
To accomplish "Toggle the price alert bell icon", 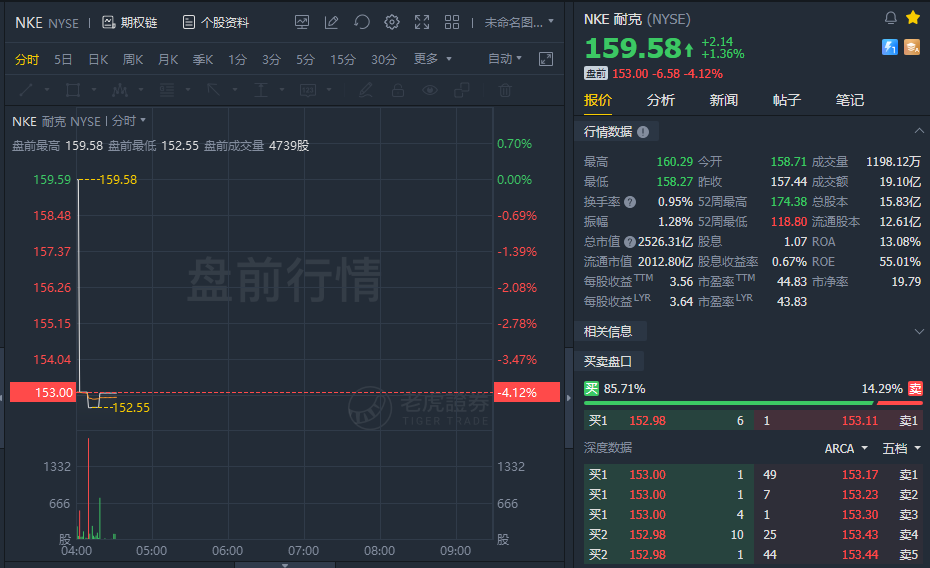I will point(890,18).
